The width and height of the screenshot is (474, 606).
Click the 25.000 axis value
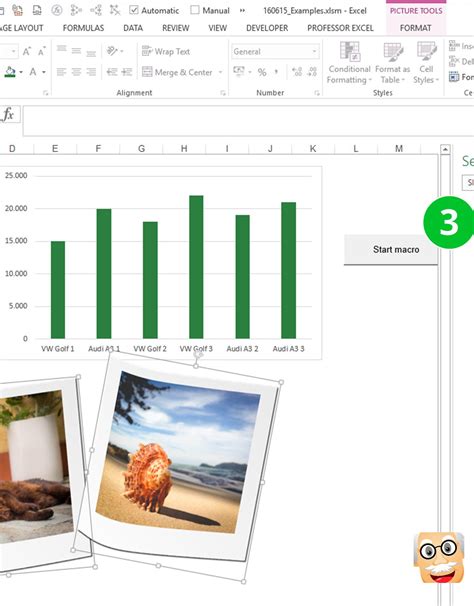pos(16,175)
